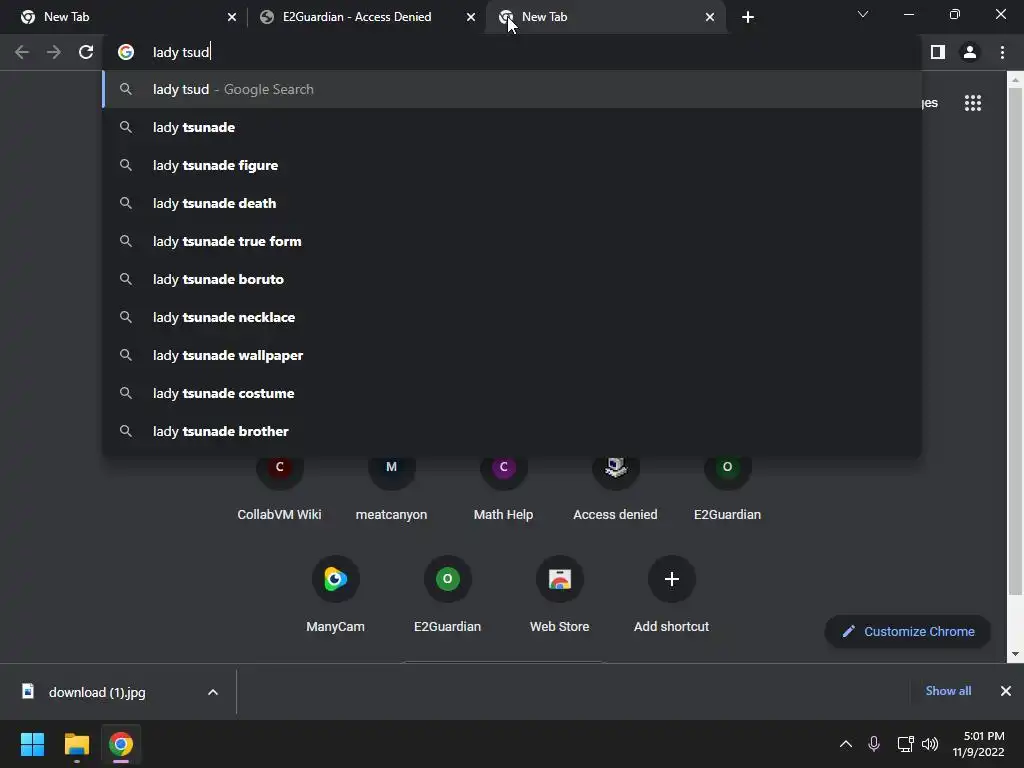This screenshot has height=768, width=1024.
Task: Open ManyCam shortcut
Action: point(336,594)
